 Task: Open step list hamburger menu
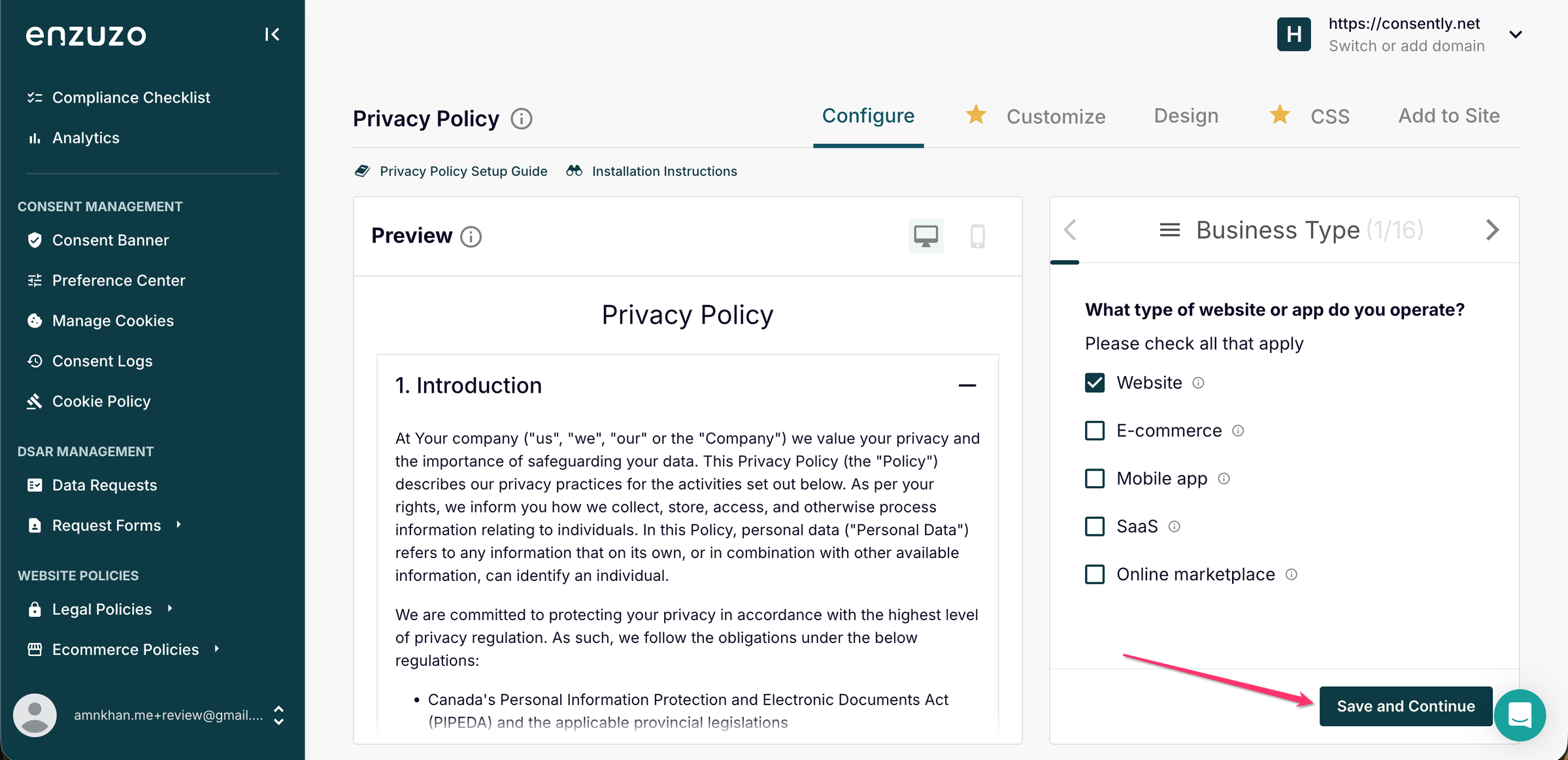(1169, 230)
